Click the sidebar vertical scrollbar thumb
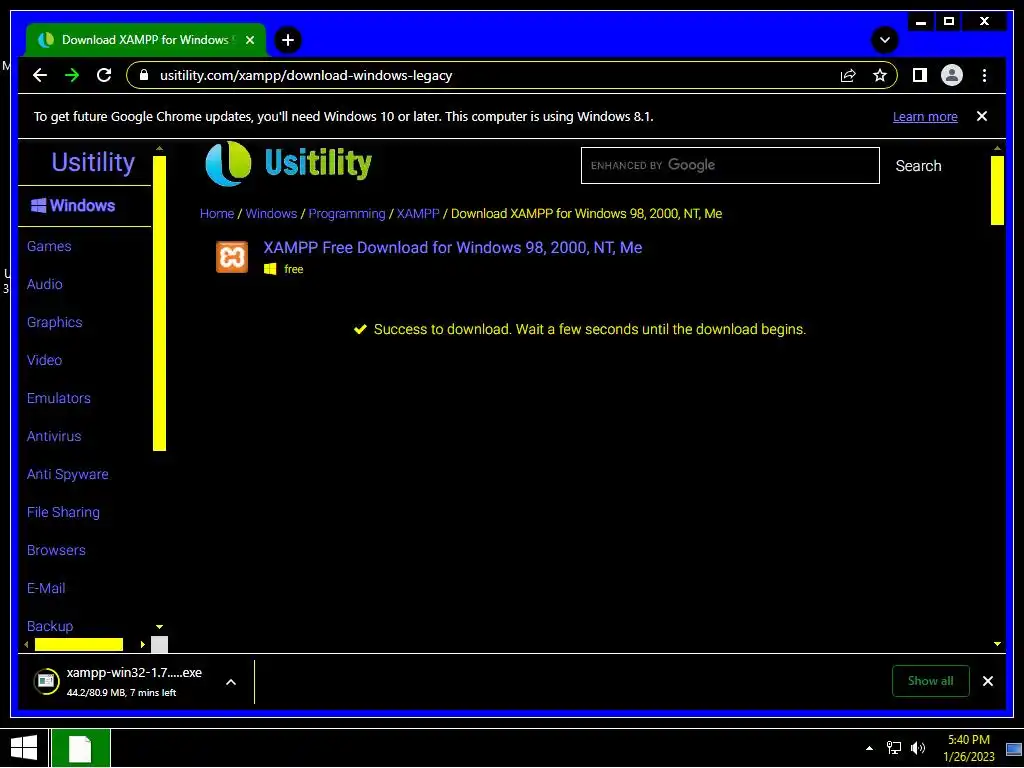The height and width of the screenshot is (768, 1024). click(159, 303)
